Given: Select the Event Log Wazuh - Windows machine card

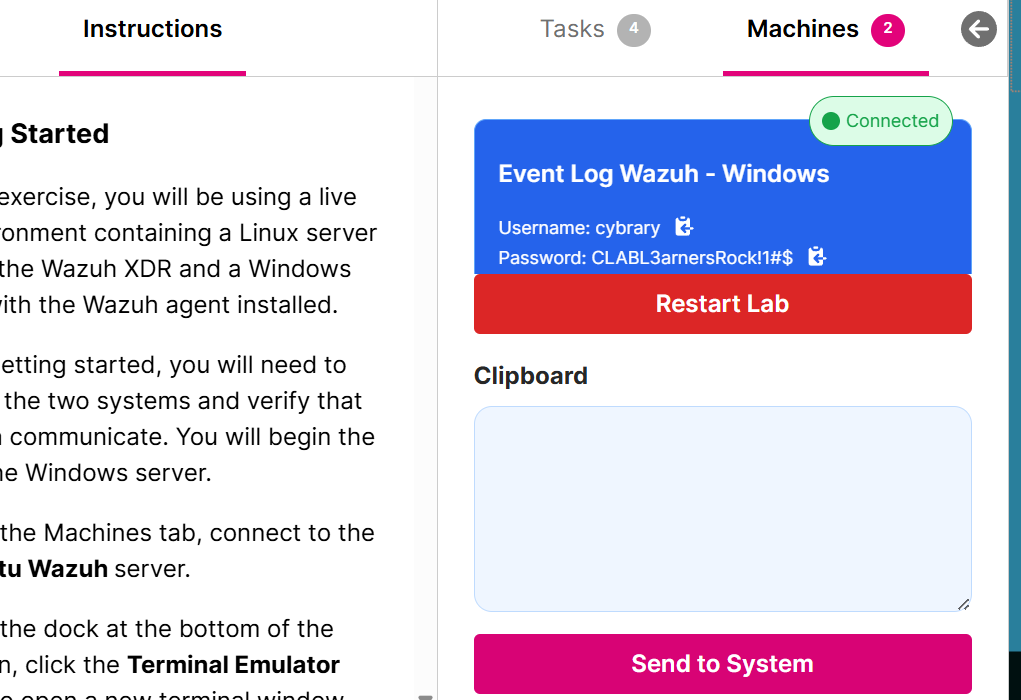Looking at the screenshot, I should [x=663, y=173].
